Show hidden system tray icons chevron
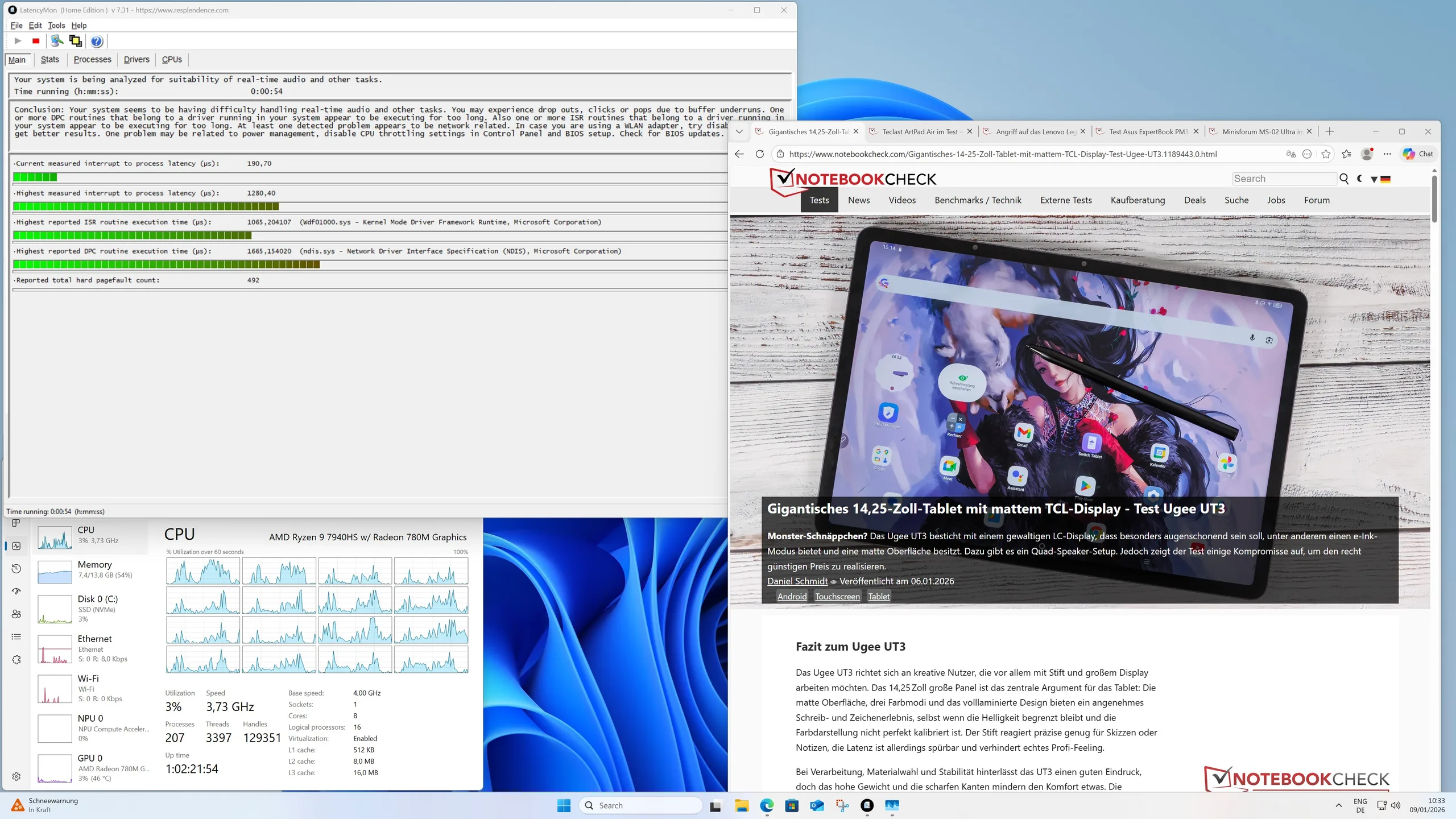 [1338, 805]
